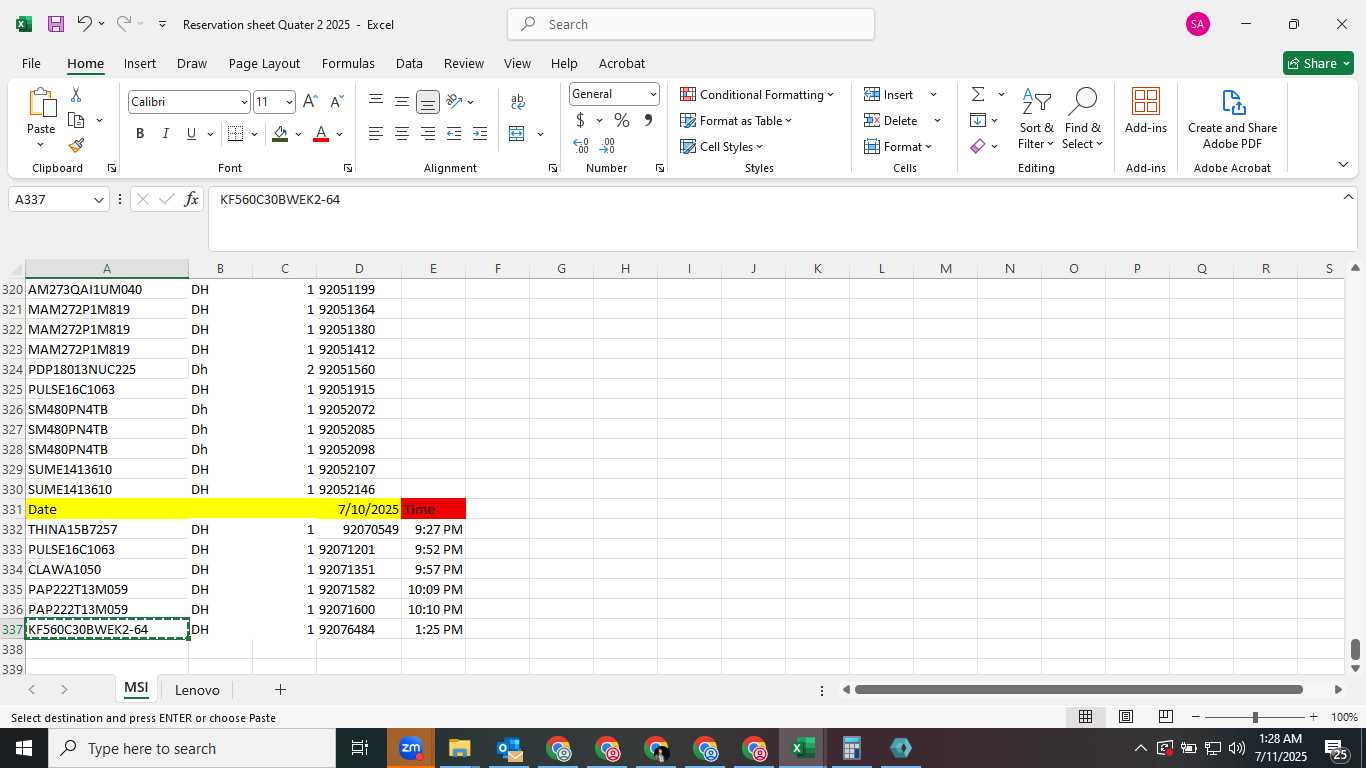Apply center horizontal alignment
Screen dimensions: 1366x768
402,134
